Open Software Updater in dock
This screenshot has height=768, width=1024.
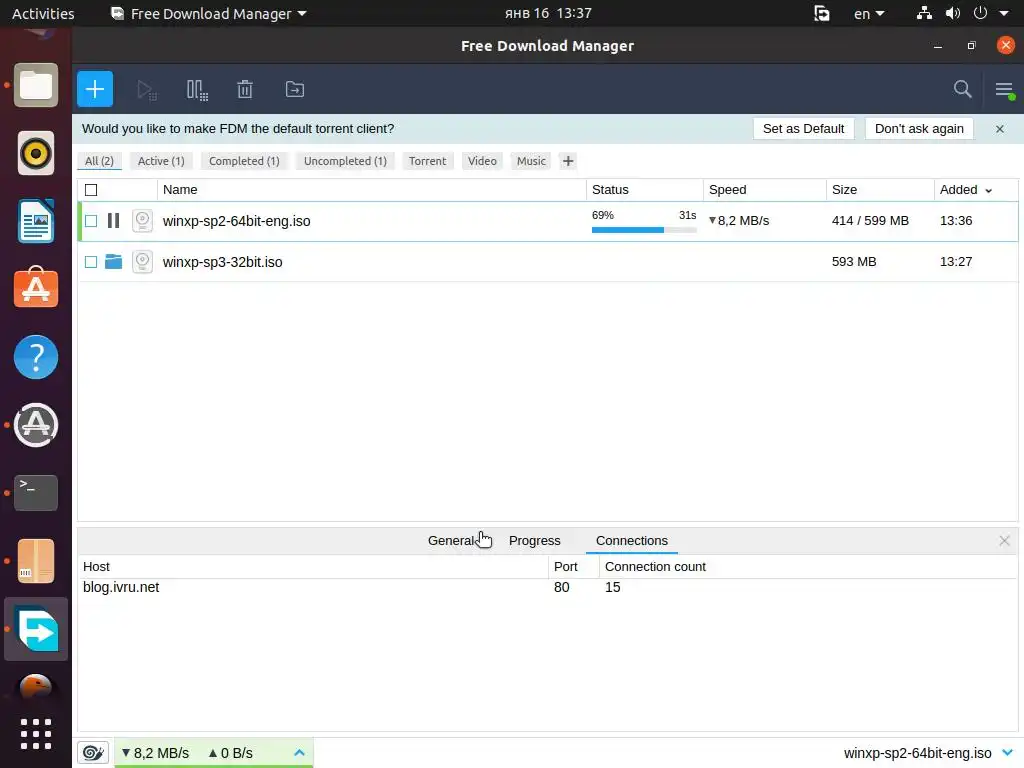coord(36,425)
